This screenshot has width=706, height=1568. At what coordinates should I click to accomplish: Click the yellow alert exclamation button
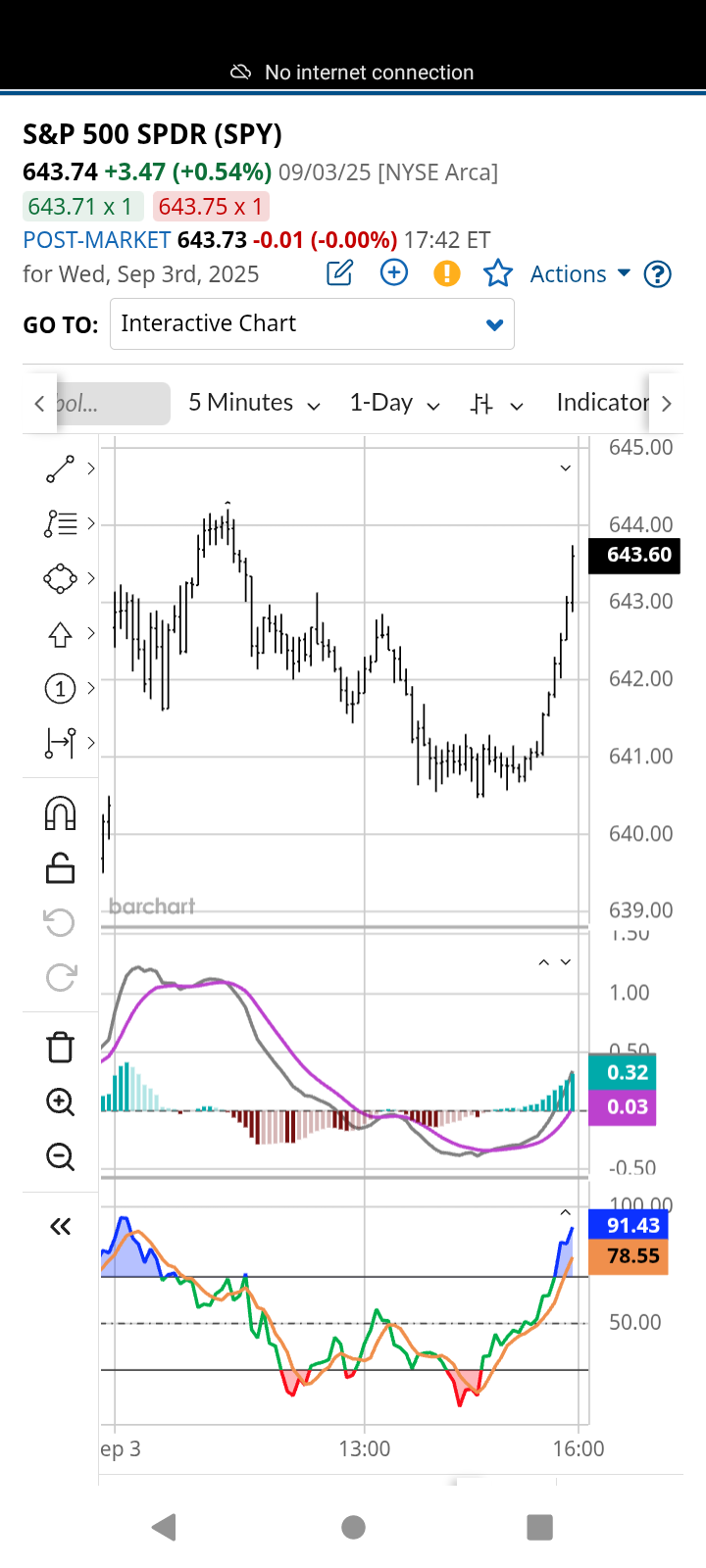tap(447, 273)
